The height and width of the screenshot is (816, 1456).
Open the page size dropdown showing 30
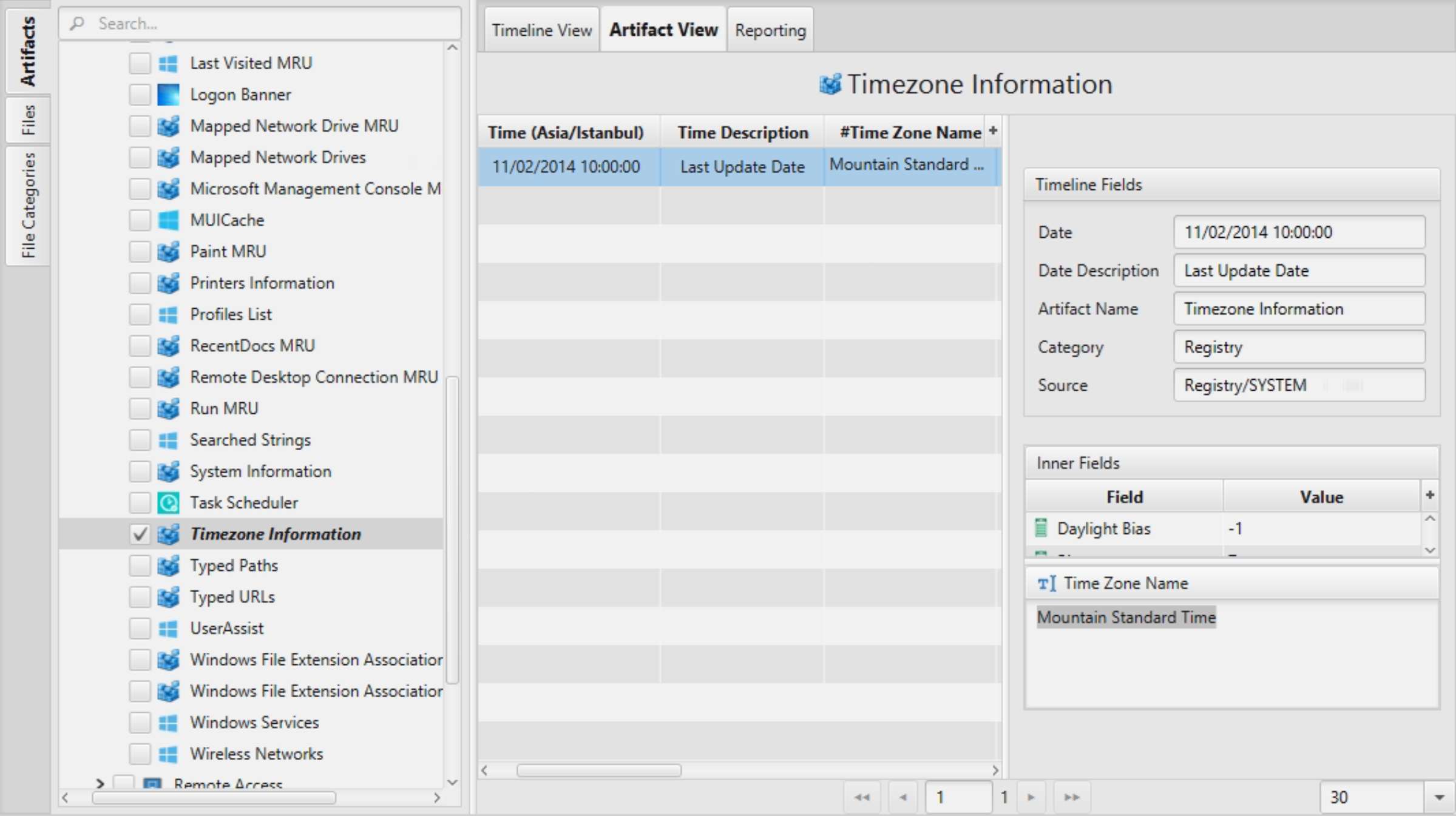1438,797
